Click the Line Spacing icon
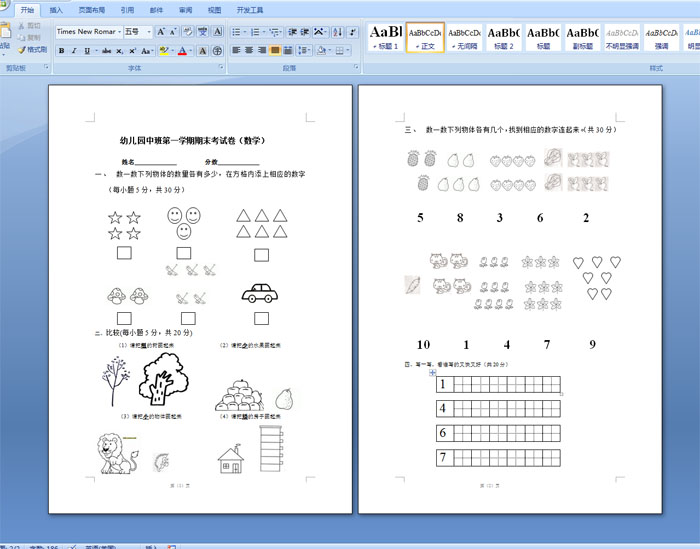The height and width of the screenshot is (549, 700). [303, 50]
